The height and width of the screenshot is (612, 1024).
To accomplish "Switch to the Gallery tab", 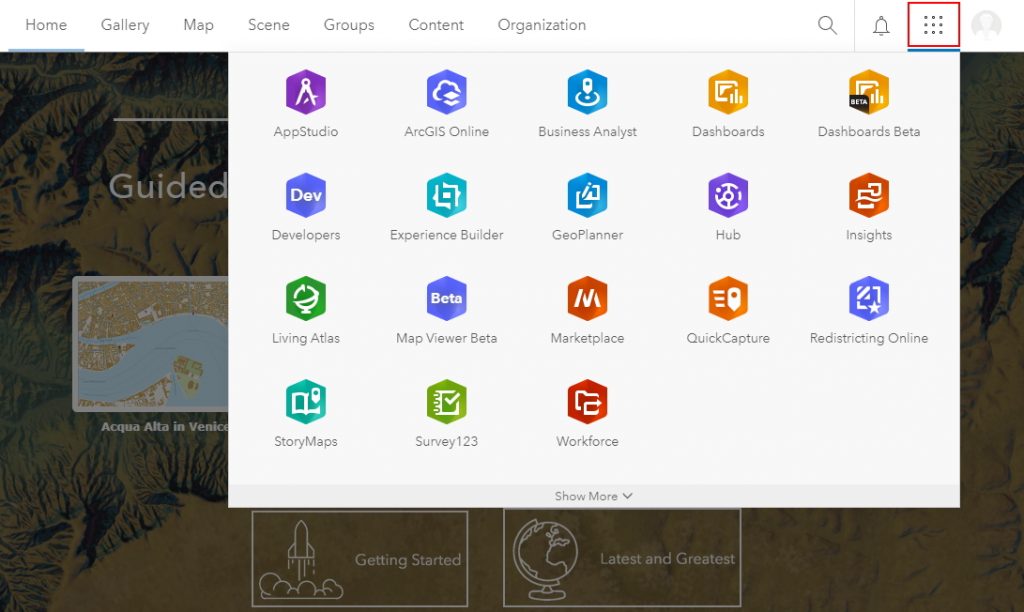I will point(125,25).
